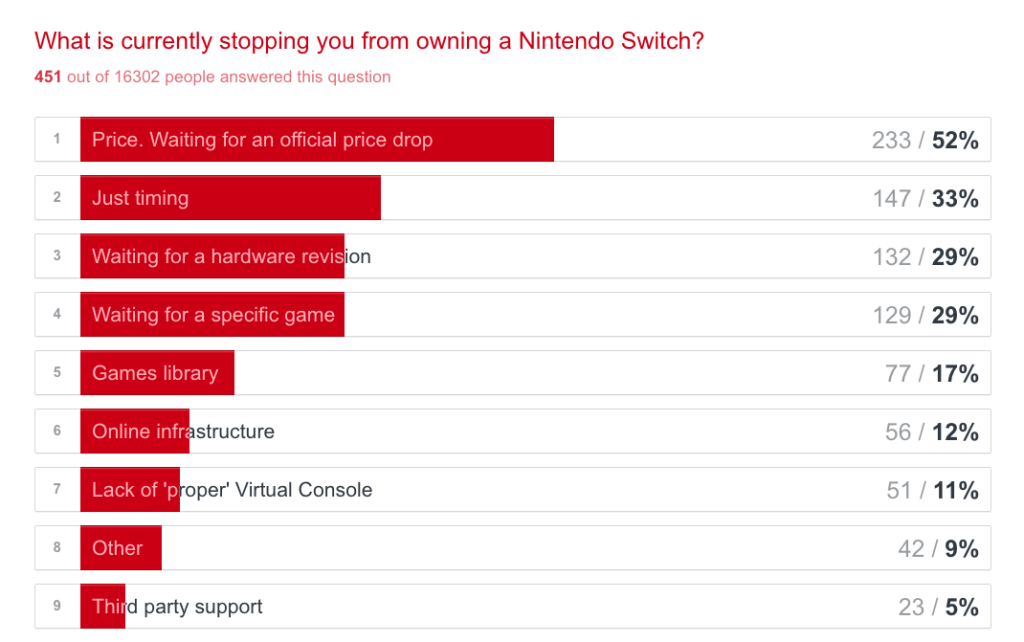Click the '23 / 5%' result value
1024x642 pixels.
[937, 607]
